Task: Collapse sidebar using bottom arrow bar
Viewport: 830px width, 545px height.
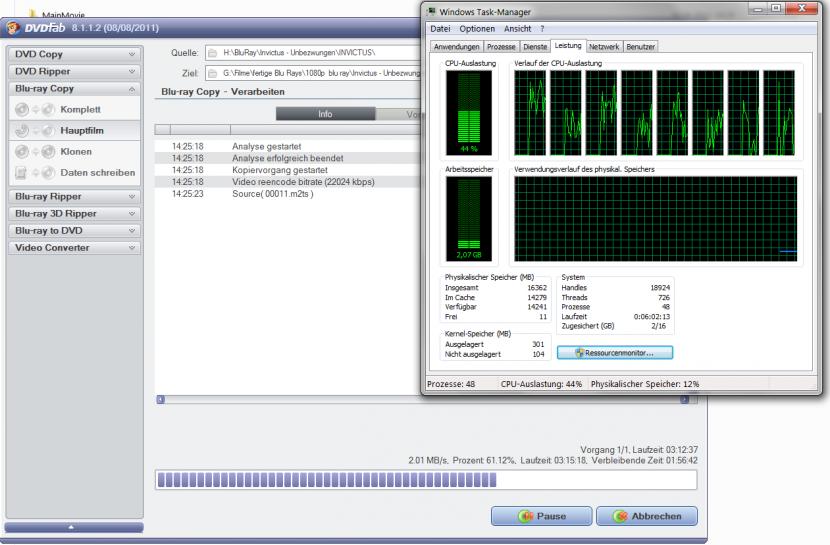Action: 74,528
